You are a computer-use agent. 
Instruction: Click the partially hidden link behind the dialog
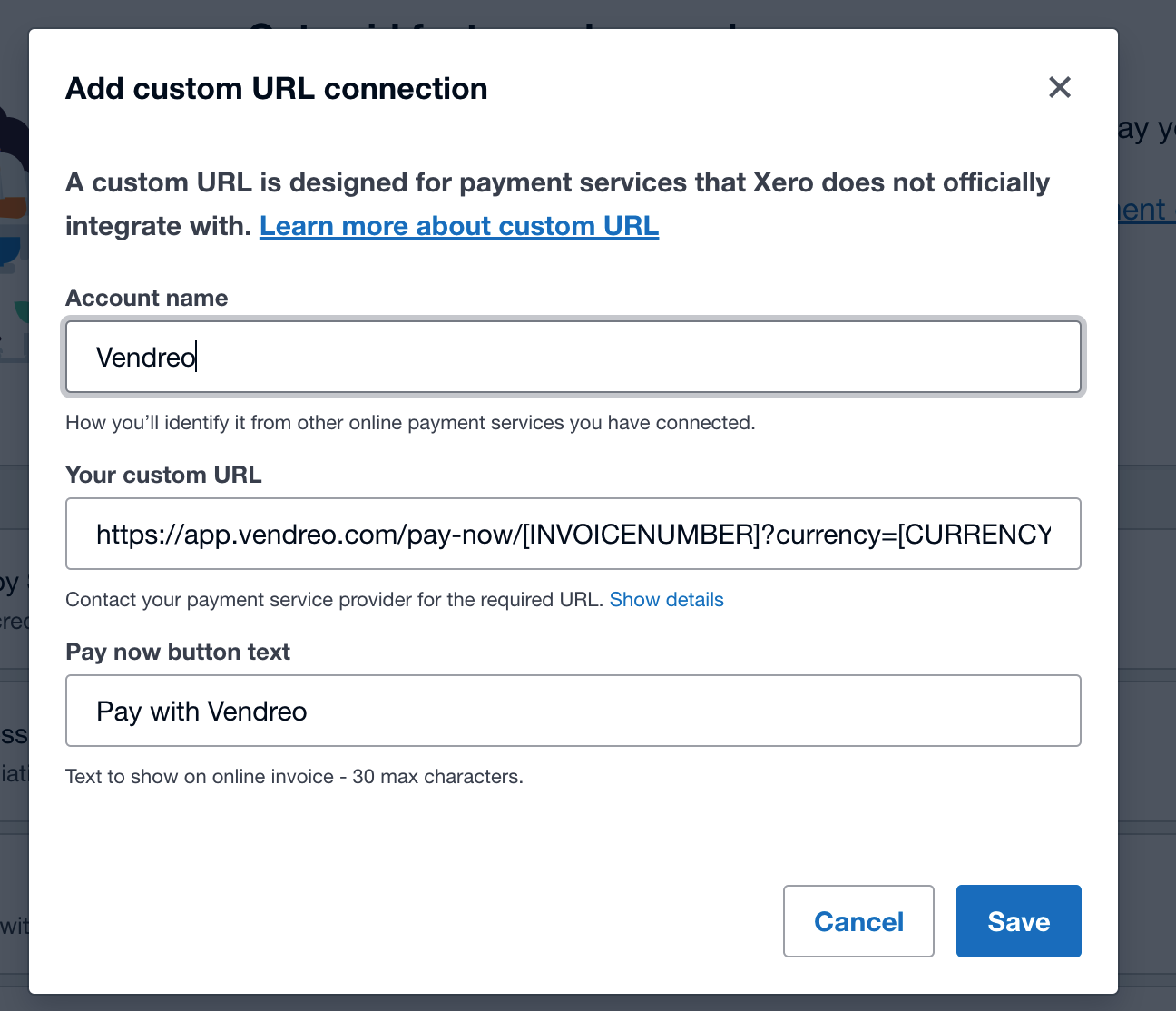click(x=1147, y=210)
